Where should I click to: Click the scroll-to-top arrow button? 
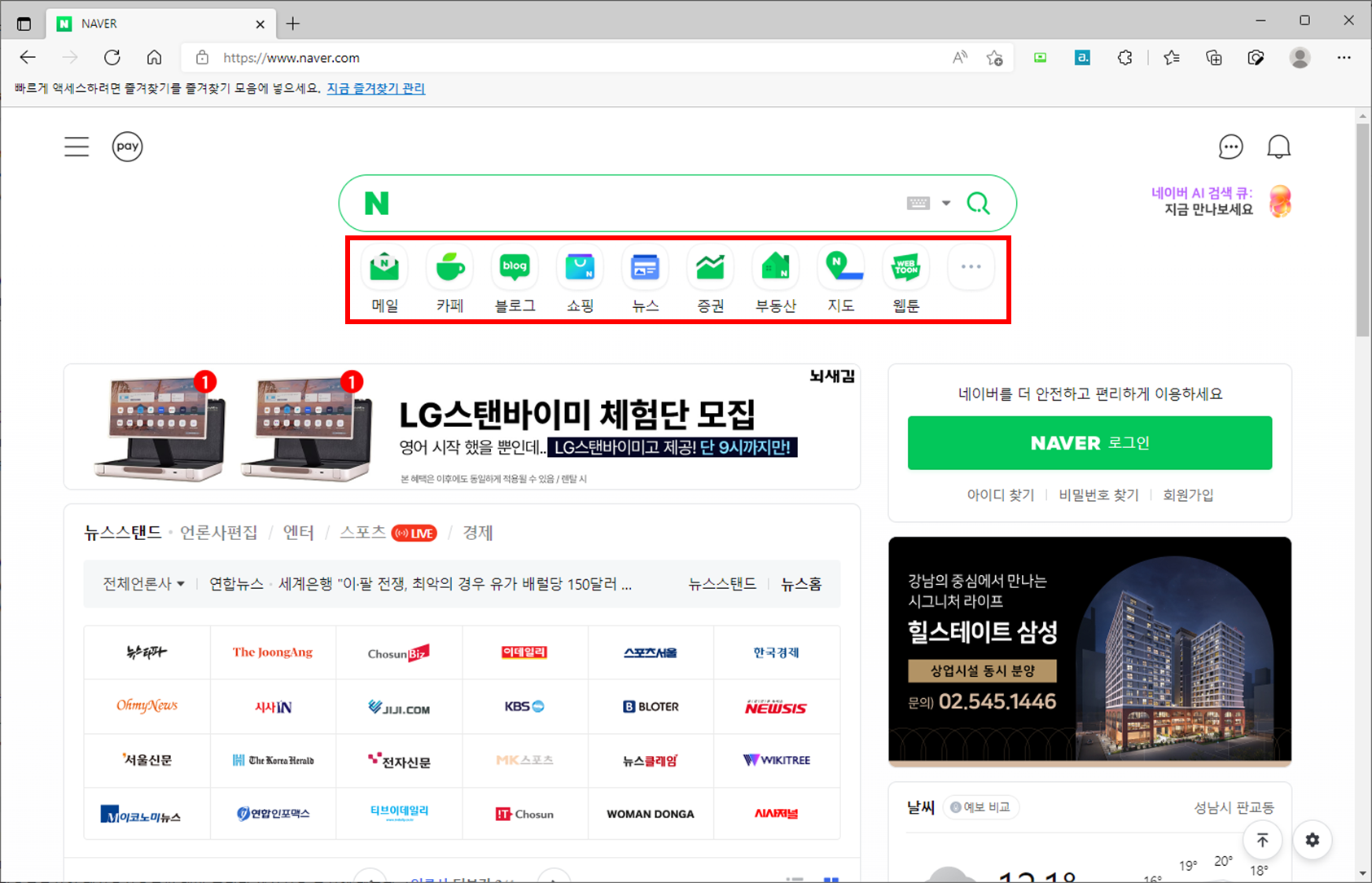(x=1262, y=840)
